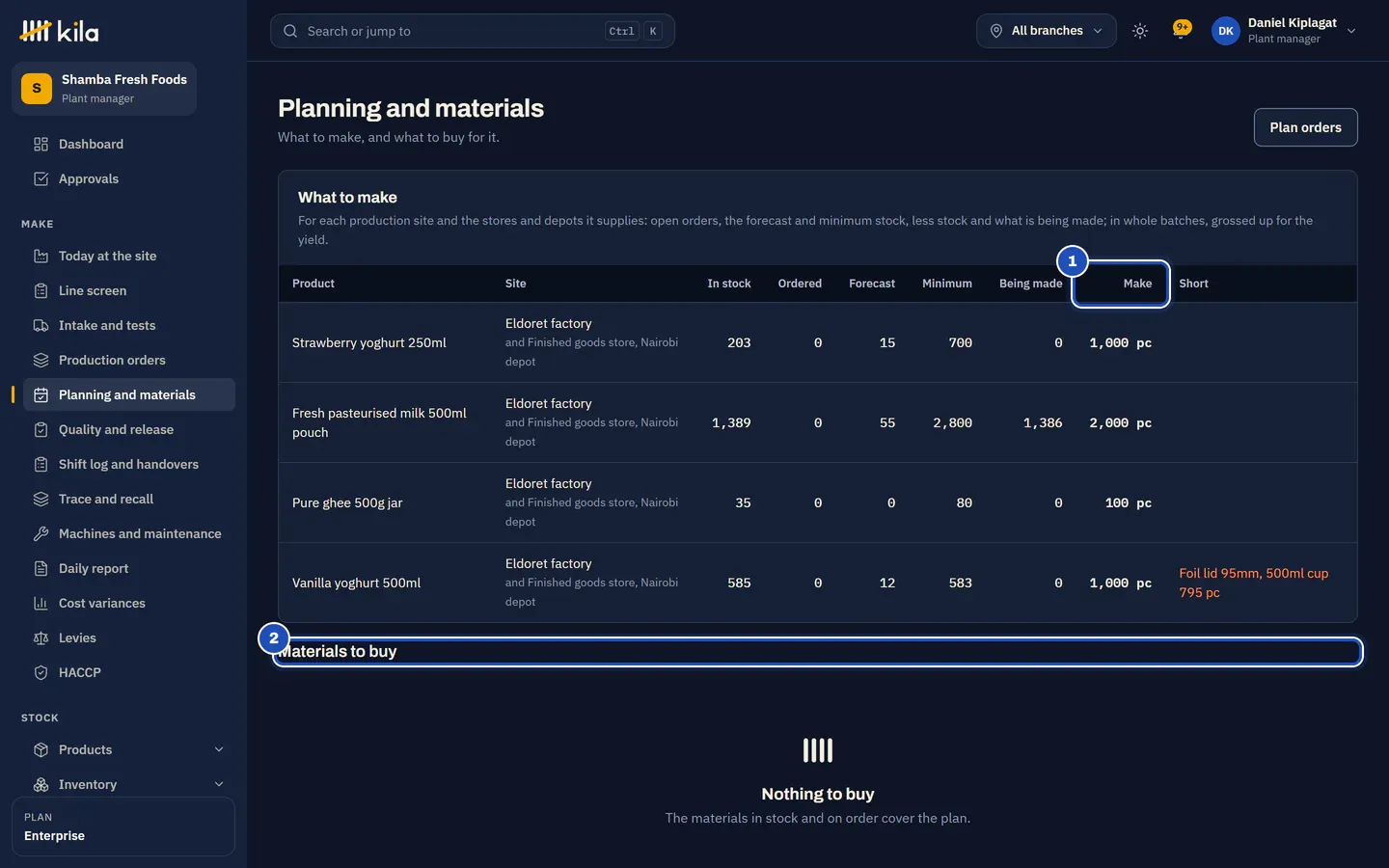Image resolution: width=1389 pixels, height=868 pixels.
Task: Click the Production orders layers icon
Action: pos(41,361)
